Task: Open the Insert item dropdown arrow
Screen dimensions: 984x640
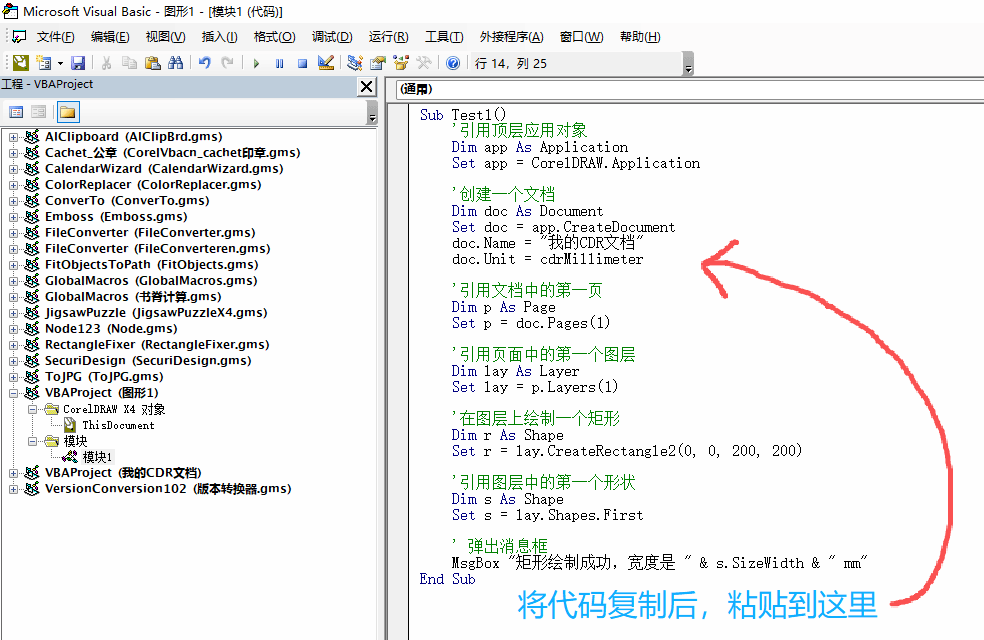Action: pos(59,63)
